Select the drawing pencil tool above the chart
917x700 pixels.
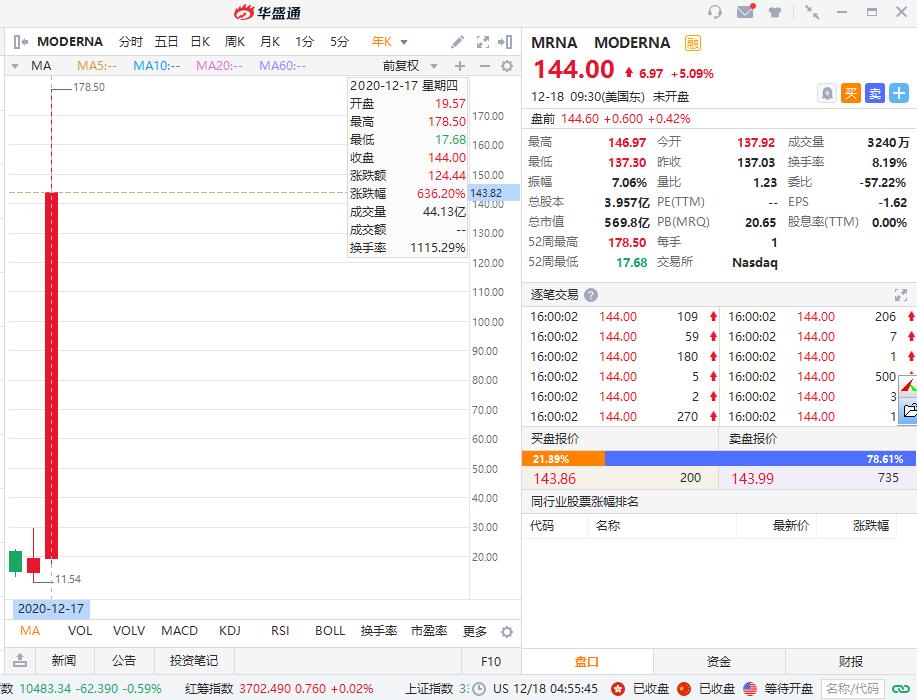pos(457,42)
